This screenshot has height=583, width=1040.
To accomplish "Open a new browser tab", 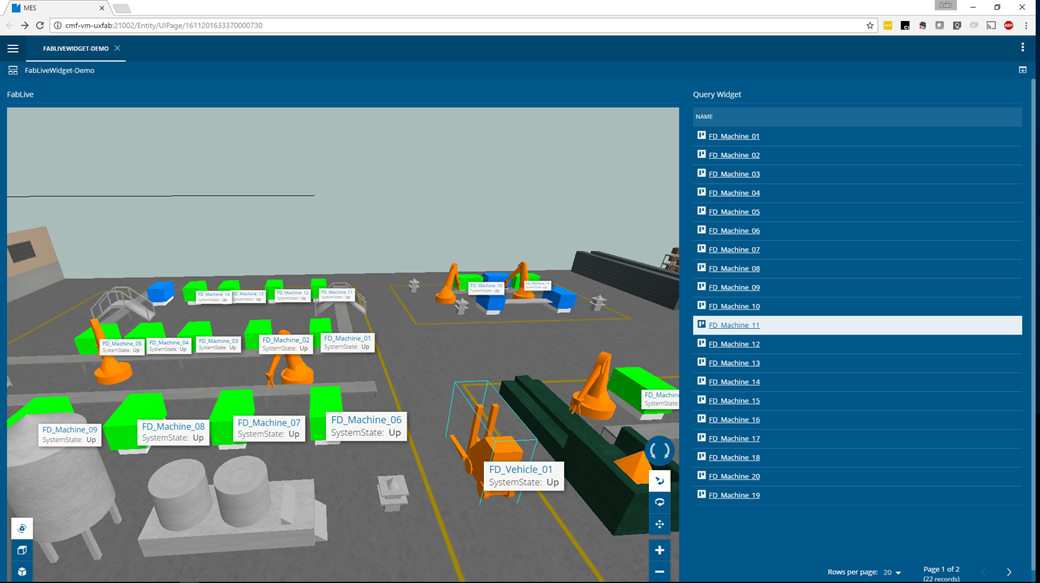I will tap(121, 8).
